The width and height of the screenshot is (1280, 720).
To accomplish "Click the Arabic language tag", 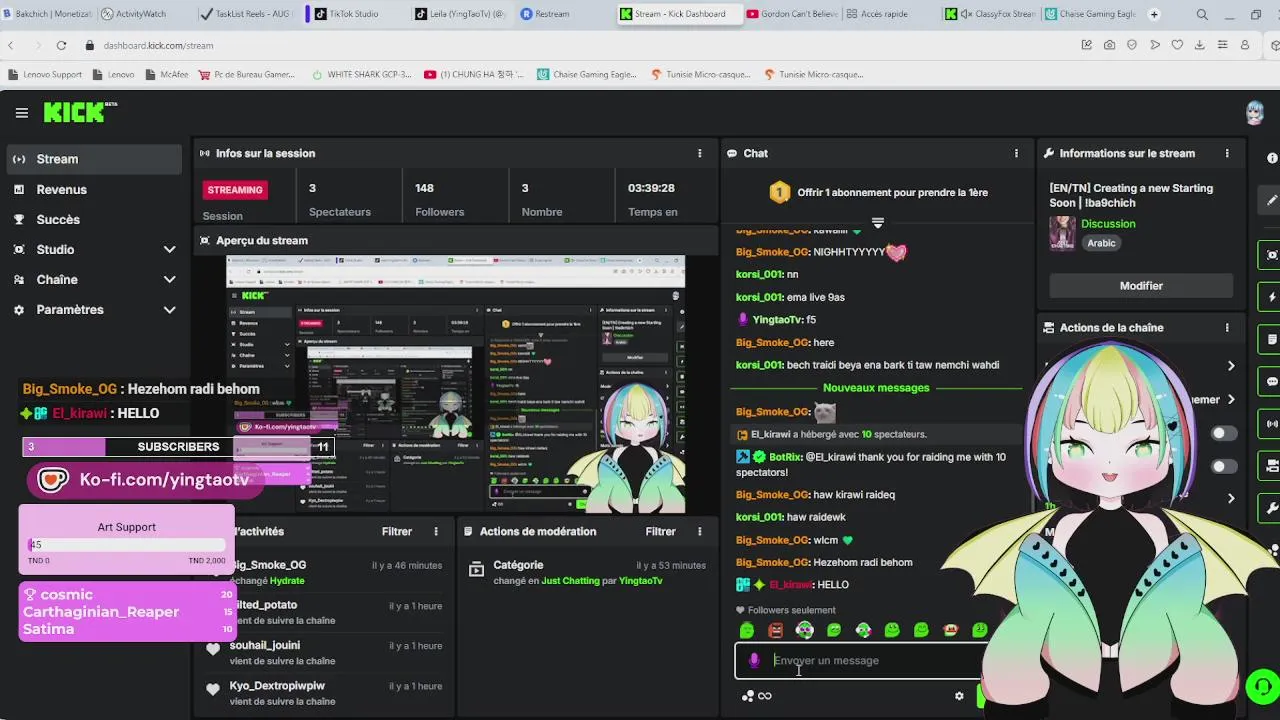I will (1101, 243).
